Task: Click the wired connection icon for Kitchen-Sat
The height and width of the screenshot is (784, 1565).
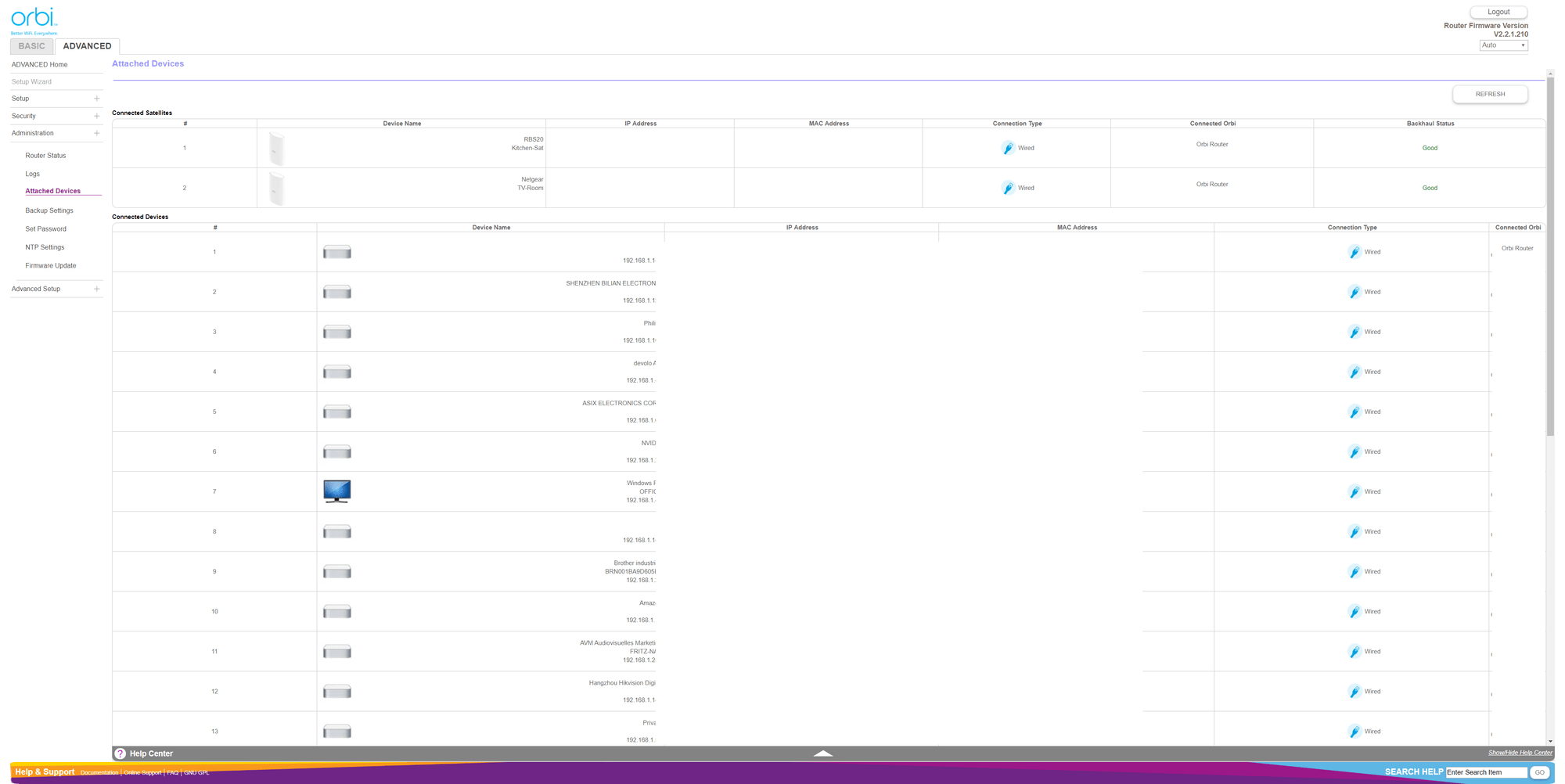Action: click(x=1008, y=148)
